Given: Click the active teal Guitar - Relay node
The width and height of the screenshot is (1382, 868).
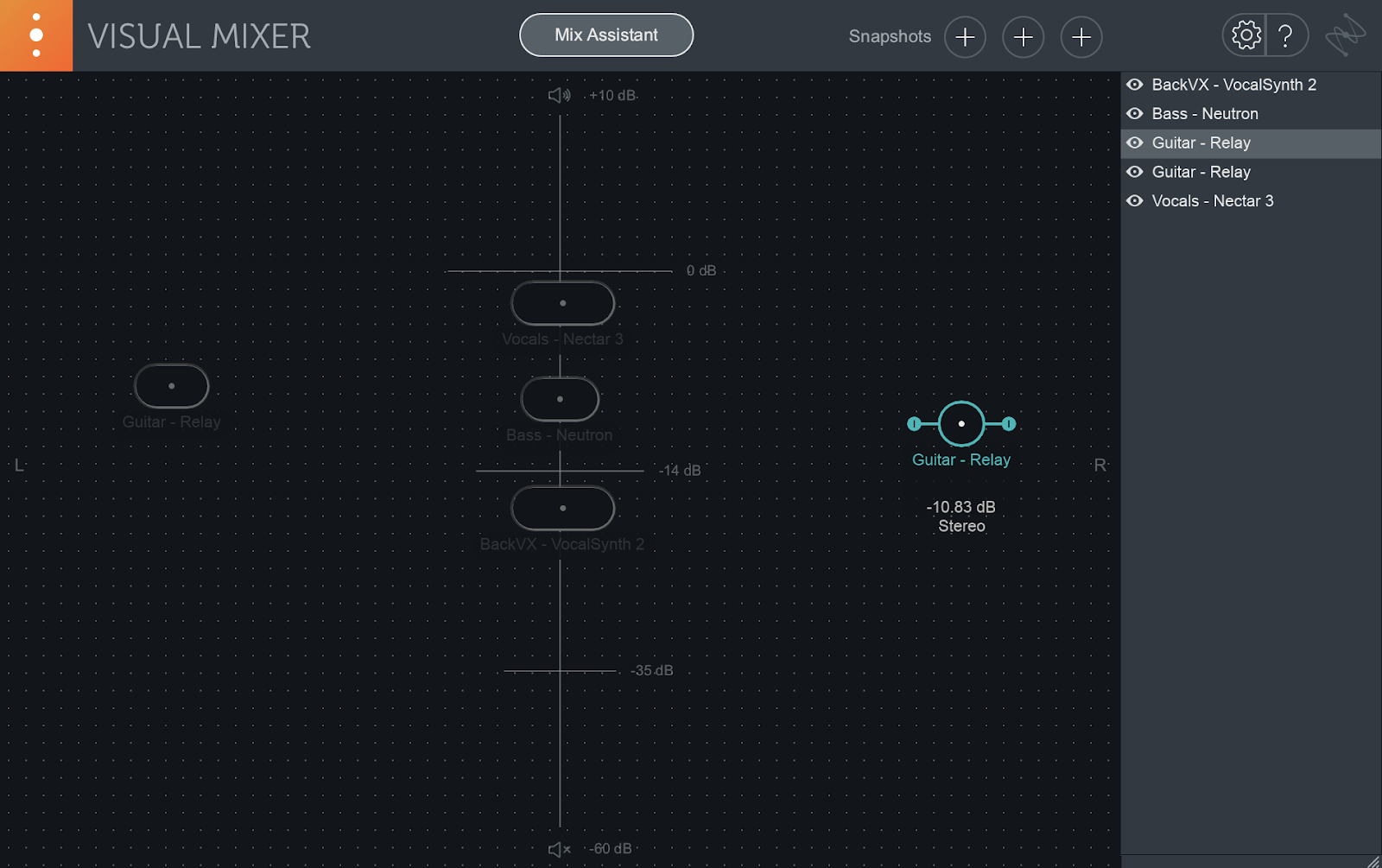Looking at the screenshot, I should click(x=961, y=424).
